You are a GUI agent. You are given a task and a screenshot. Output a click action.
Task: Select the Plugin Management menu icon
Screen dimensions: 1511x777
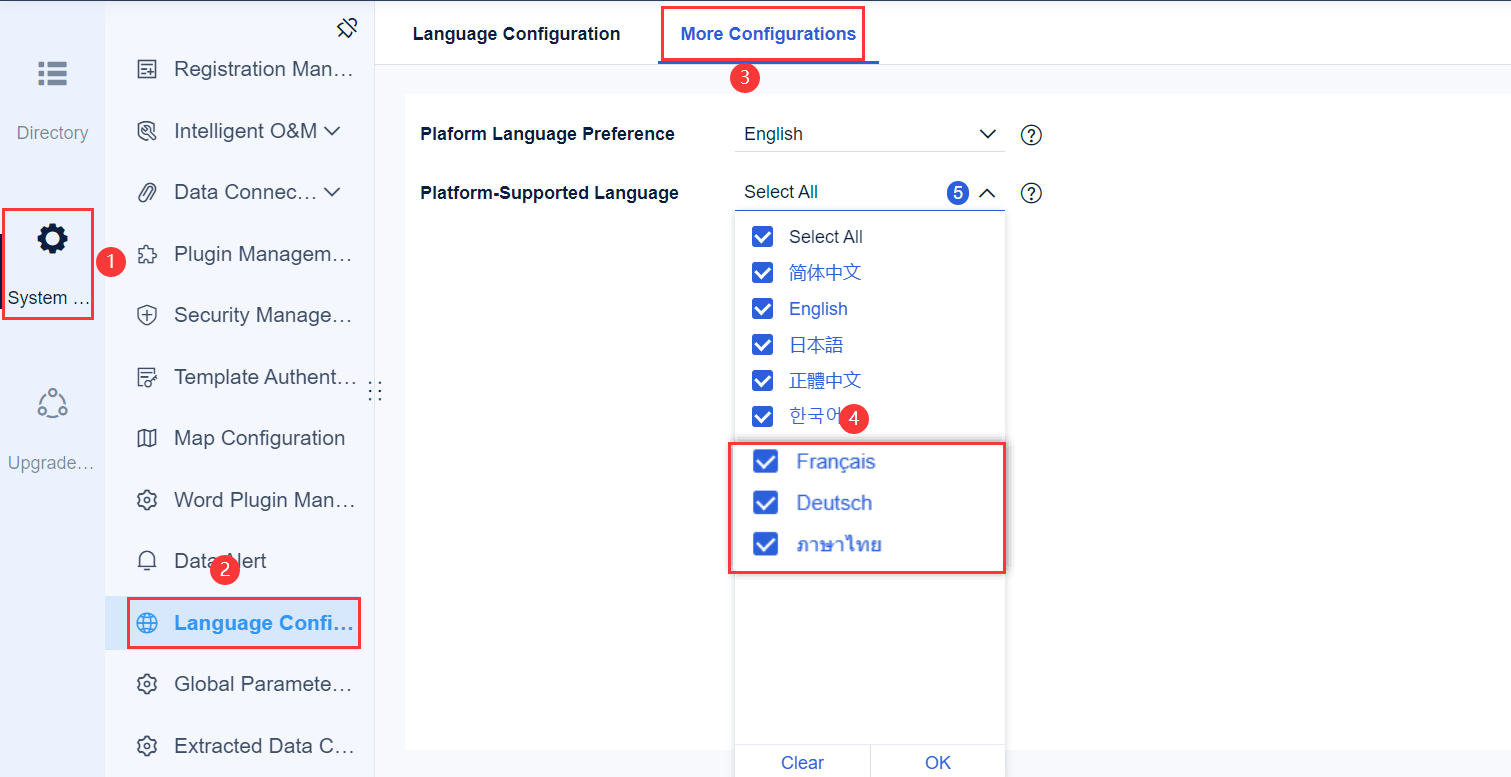coord(150,254)
